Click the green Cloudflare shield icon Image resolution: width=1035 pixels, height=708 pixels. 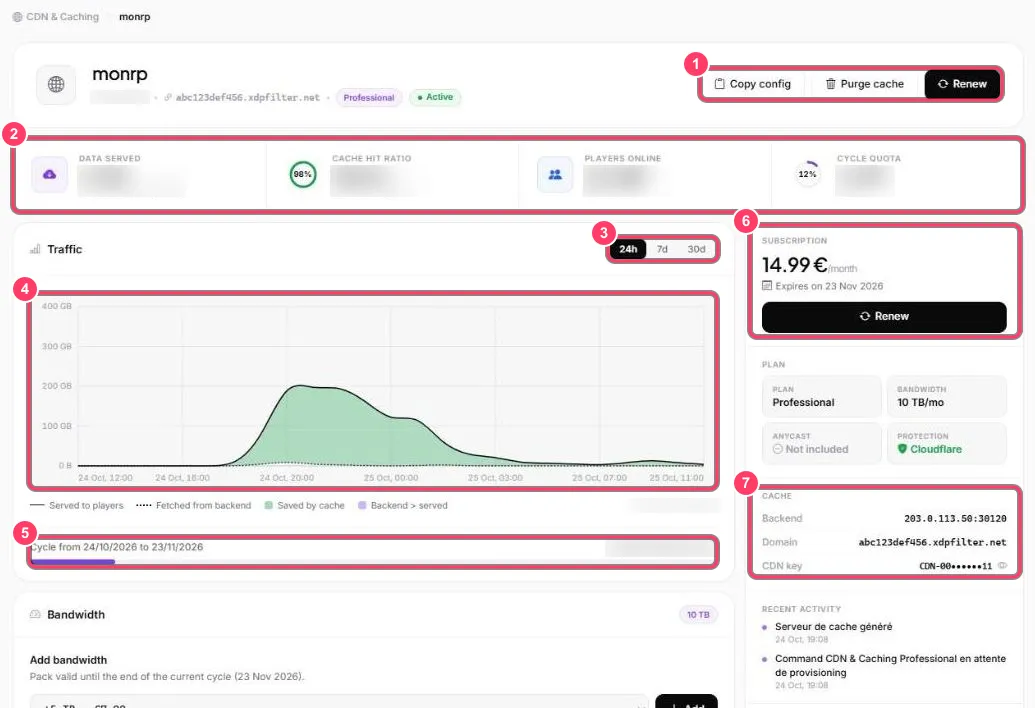point(902,449)
